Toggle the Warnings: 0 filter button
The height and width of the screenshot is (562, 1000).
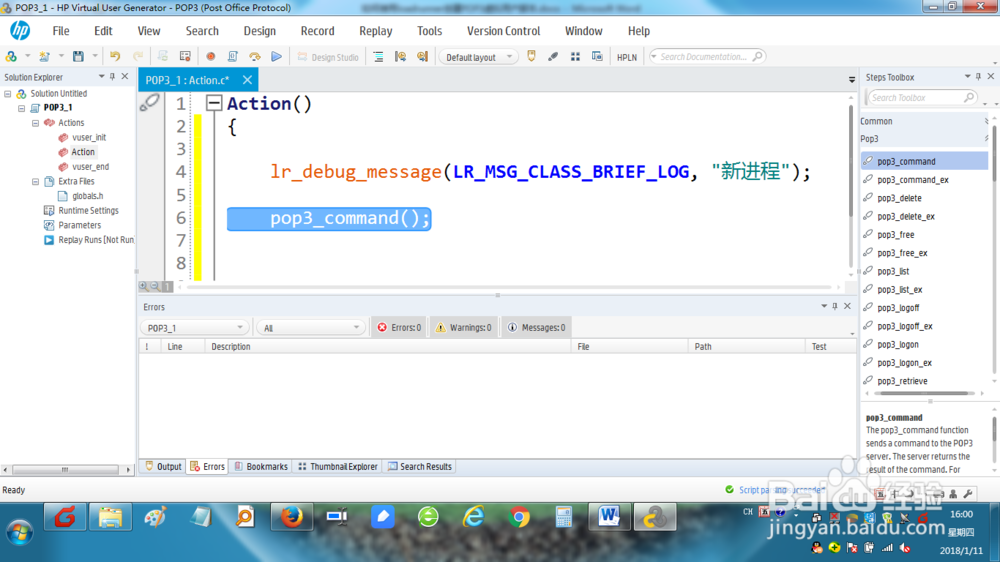tap(464, 328)
